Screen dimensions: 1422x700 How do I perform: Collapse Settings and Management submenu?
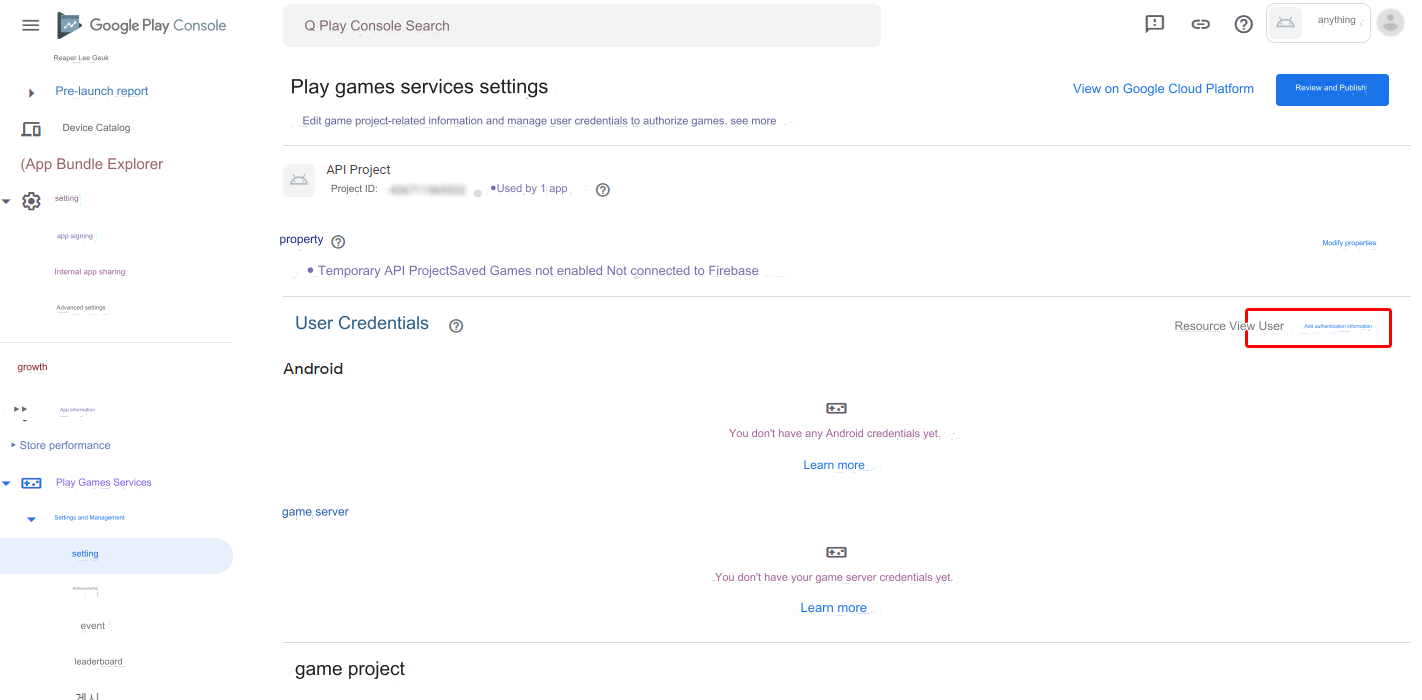click(31, 519)
